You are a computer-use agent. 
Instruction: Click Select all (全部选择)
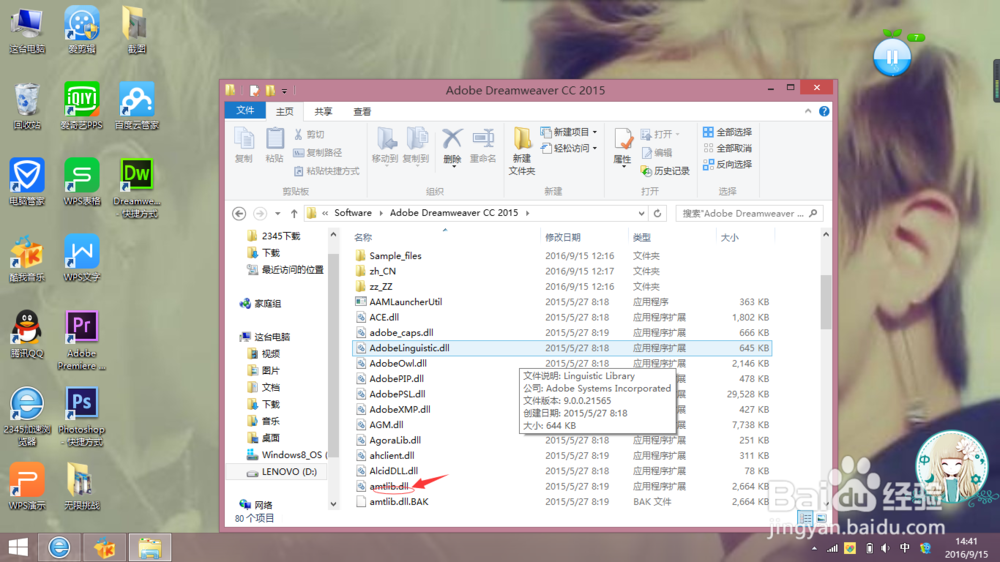click(x=727, y=132)
